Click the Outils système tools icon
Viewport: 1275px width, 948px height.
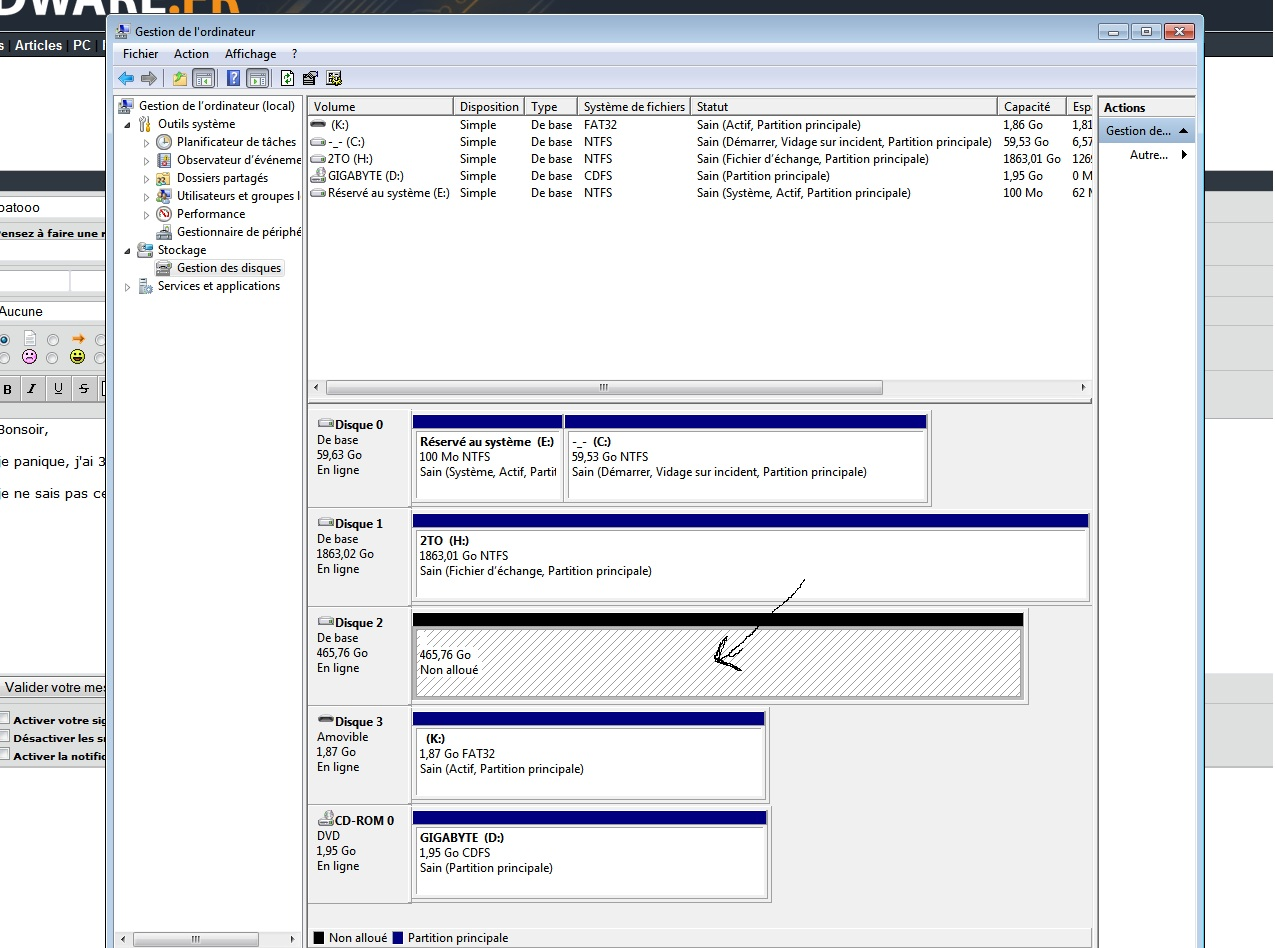(x=146, y=124)
